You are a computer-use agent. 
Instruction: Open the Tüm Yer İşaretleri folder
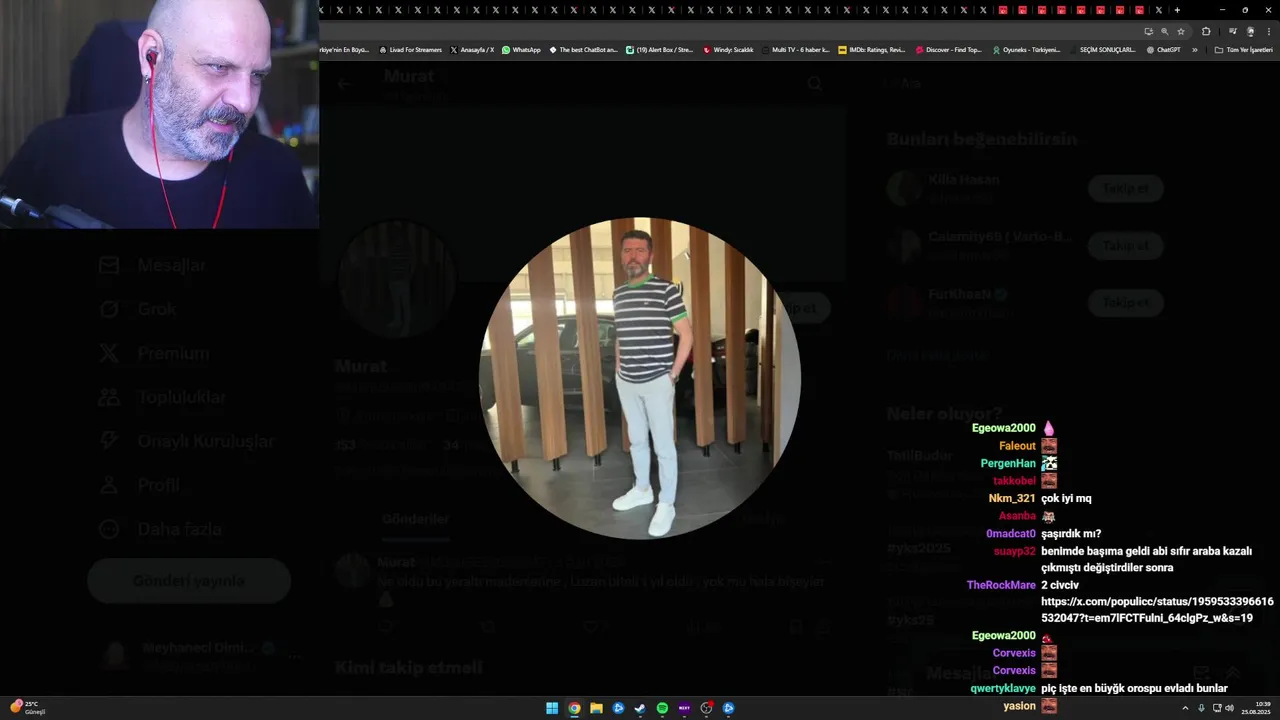[1243, 49]
